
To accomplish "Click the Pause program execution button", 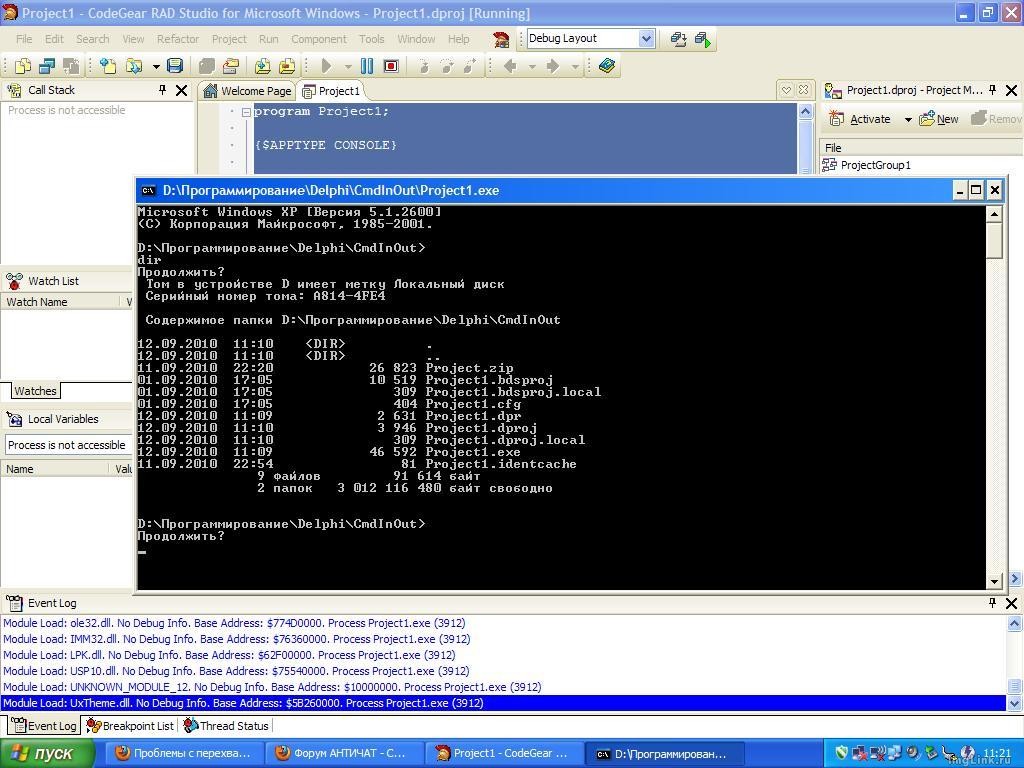I will pos(367,66).
